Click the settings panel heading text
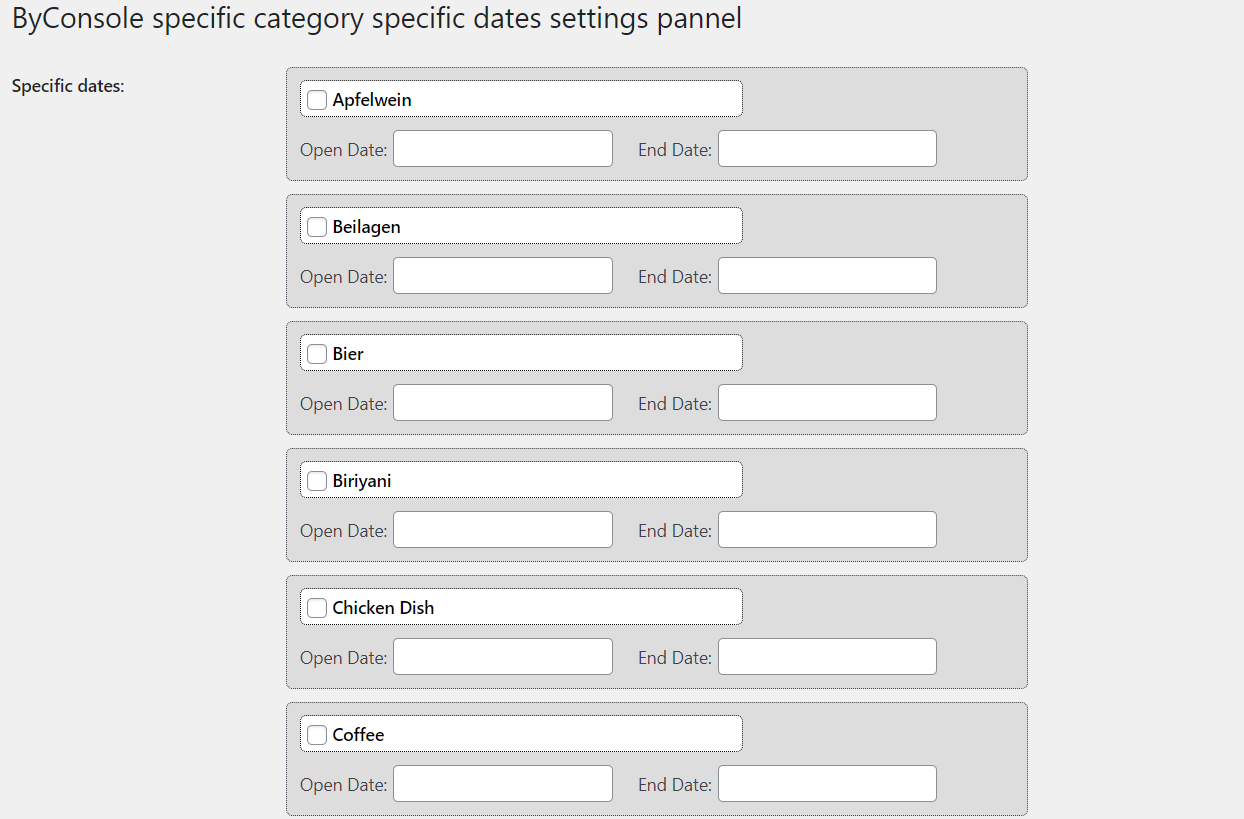 pyautogui.click(x=375, y=18)
